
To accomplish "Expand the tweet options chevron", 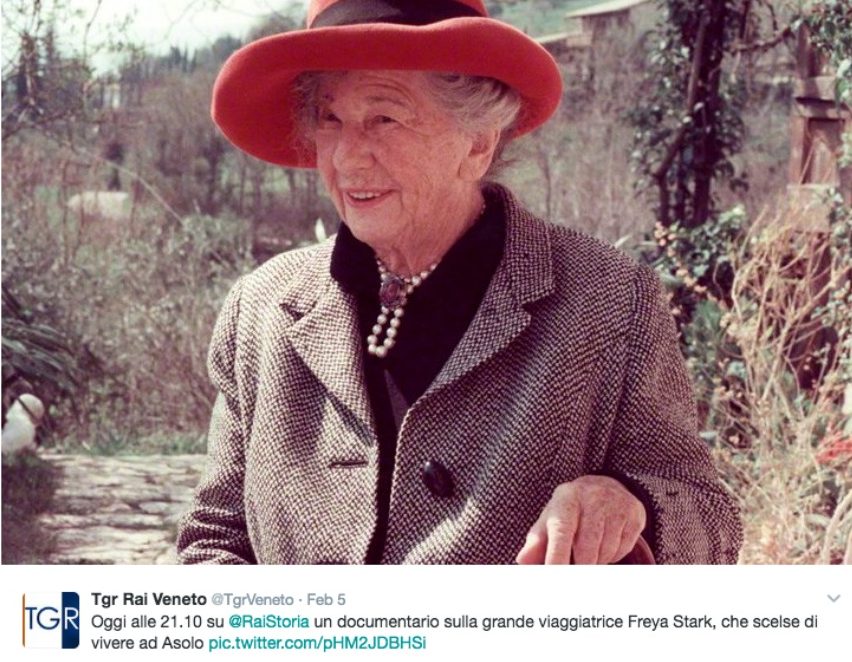I will click(833, 599).
